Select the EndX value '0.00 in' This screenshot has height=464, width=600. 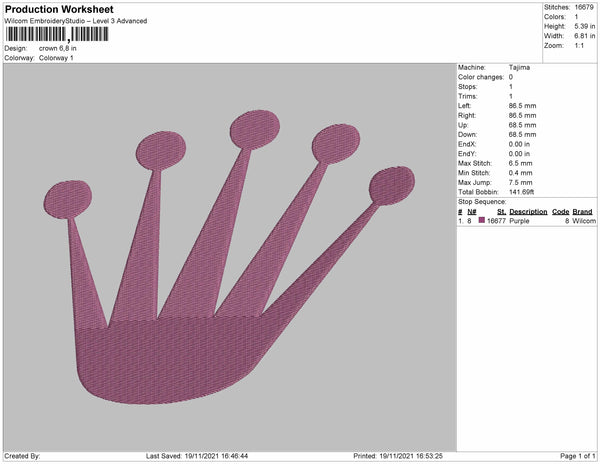[519, 144]
